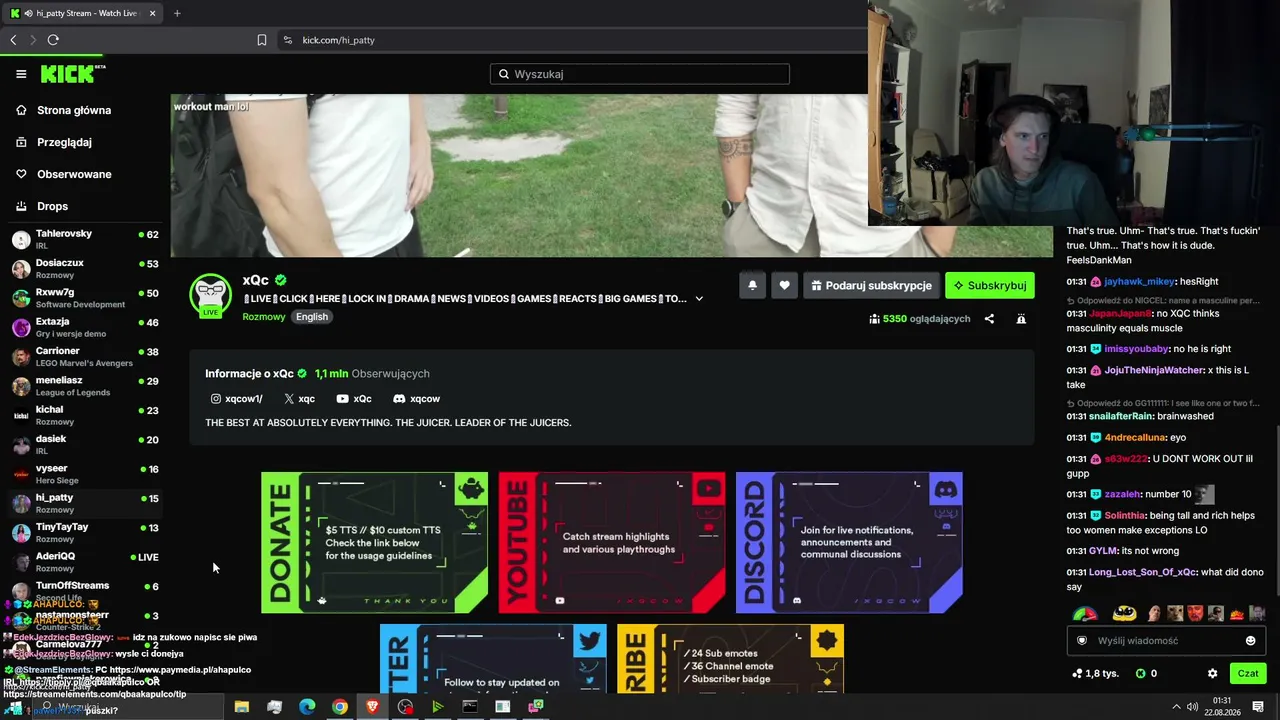Screen dimensions: 1280x720
Task: Bookmark this page in address bar
Action: [262, 40]
